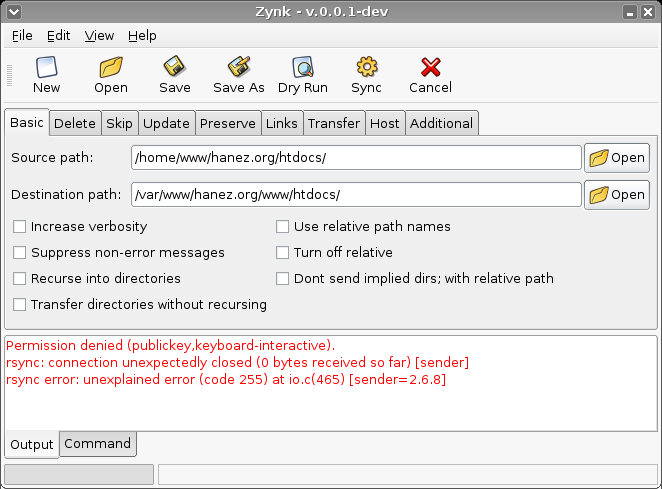This screenshot has width=662, height=489.
Task: Switch to the Command tab
Action: point(98,443)
